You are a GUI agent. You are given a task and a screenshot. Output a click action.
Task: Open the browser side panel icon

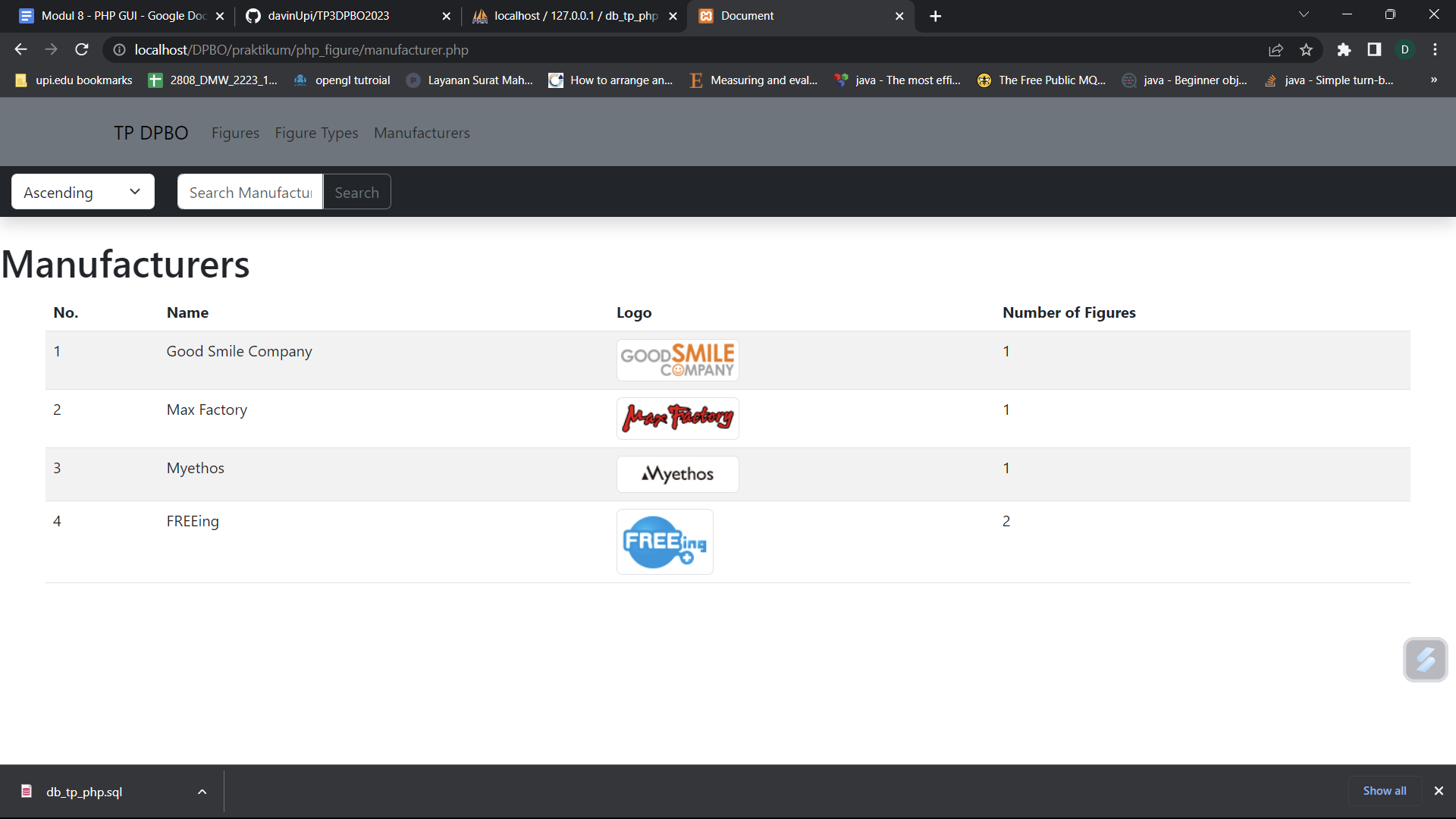pos(1374,49)
